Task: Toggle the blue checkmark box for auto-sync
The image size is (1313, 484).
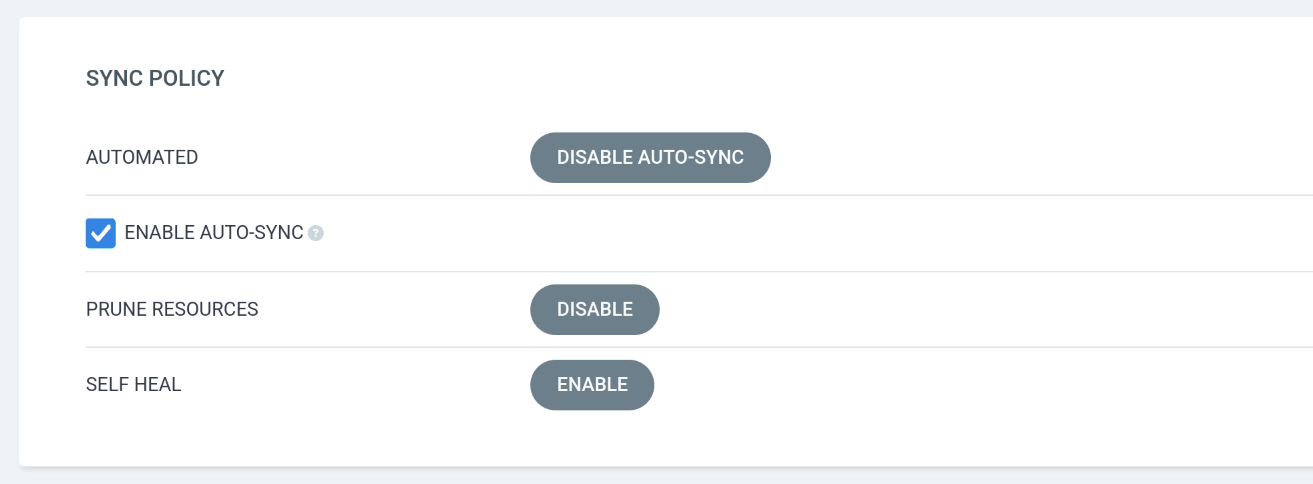Action: click(x=101, y=234)
